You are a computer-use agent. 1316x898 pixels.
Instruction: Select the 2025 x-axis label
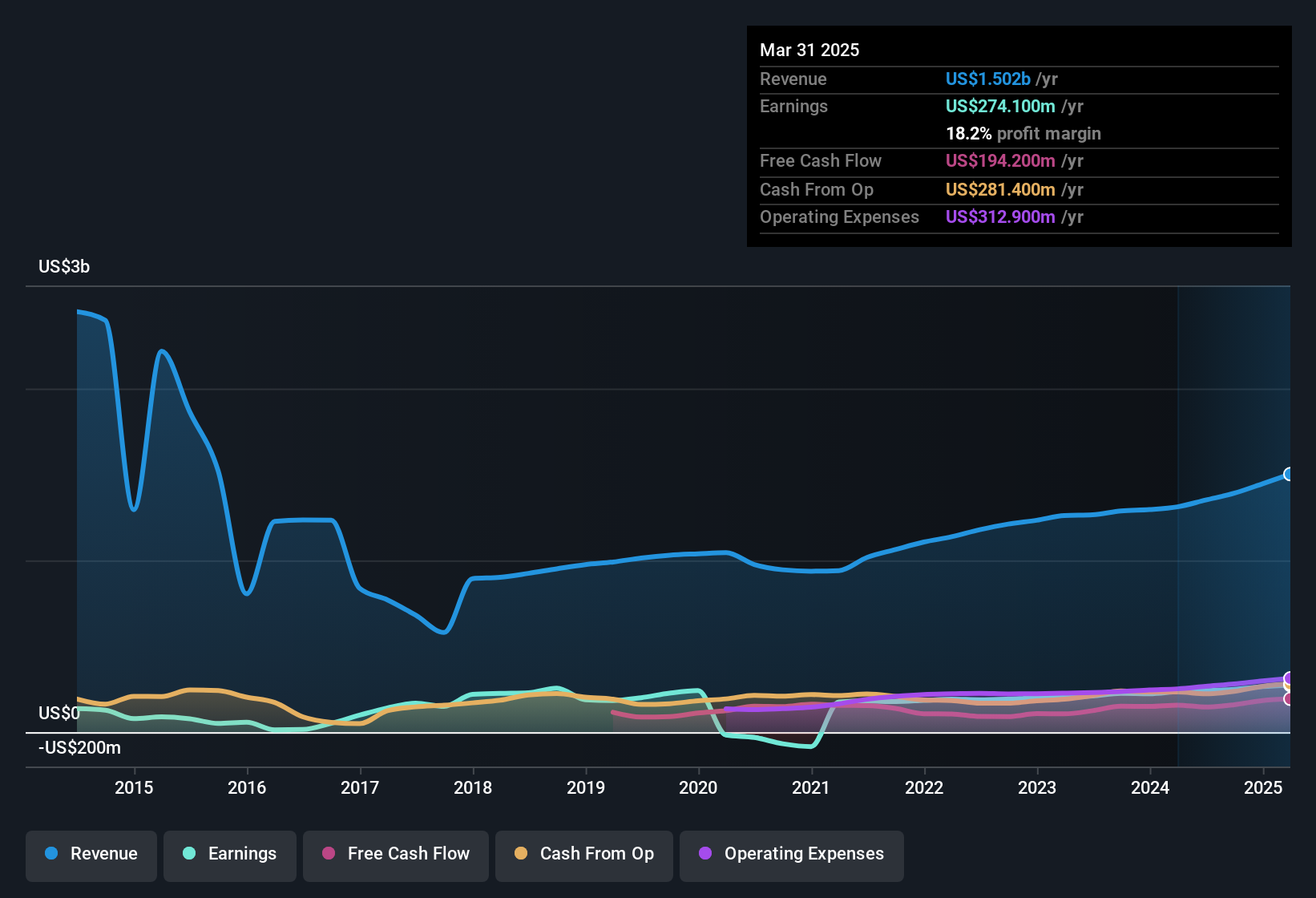[x=1263, y=787]
